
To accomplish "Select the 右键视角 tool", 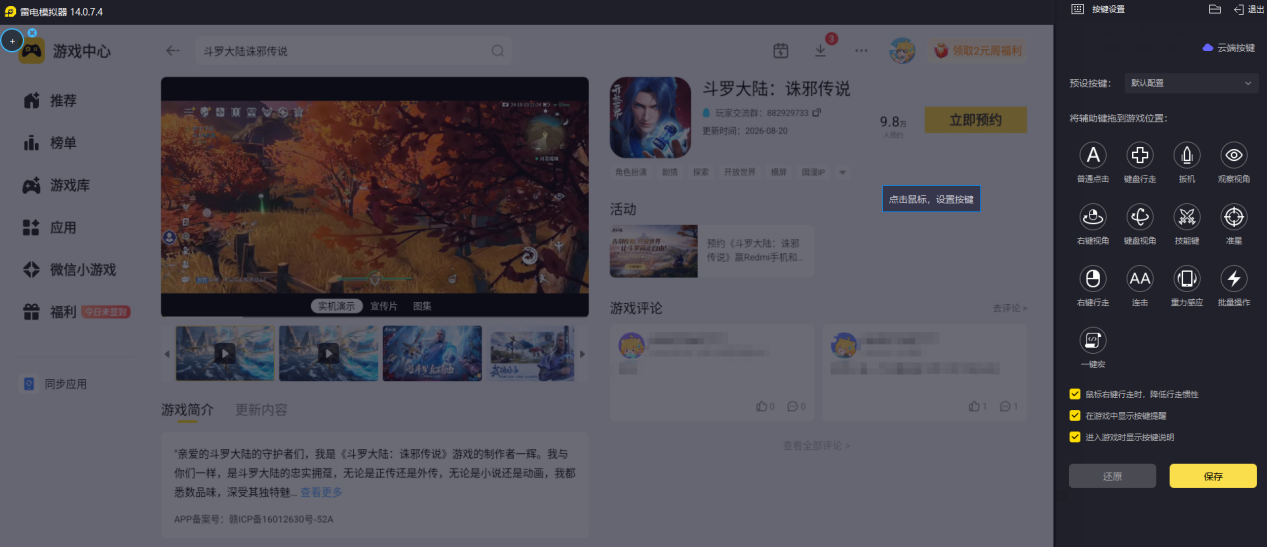I will [x=1094, y=216].
